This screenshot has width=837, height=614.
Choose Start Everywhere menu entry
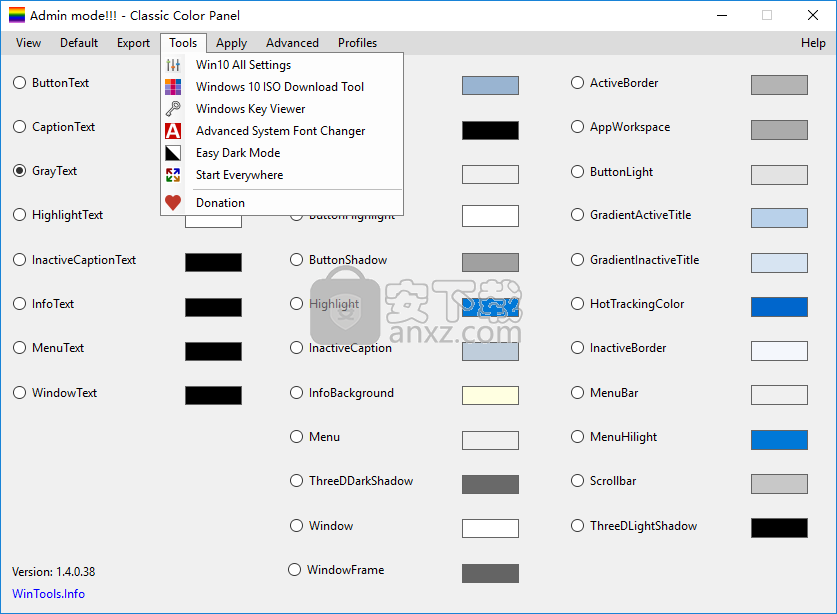282,175
